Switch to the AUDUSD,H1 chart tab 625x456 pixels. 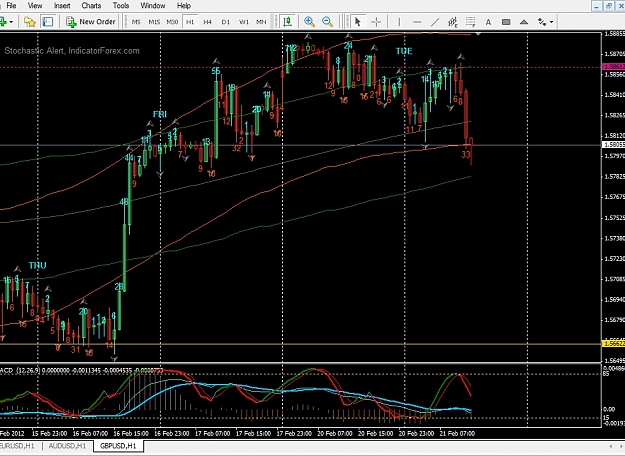click(x=67, y=446)
